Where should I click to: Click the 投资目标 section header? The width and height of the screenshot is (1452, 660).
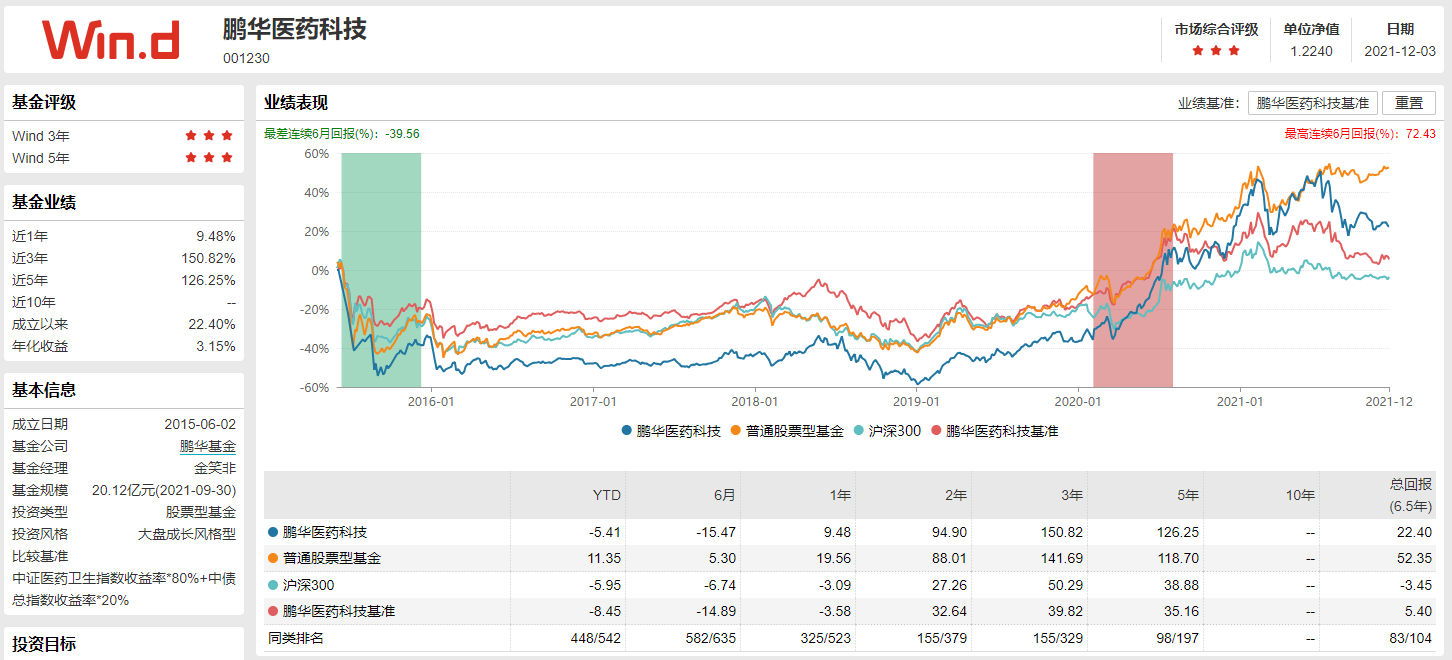pos(44,644)
